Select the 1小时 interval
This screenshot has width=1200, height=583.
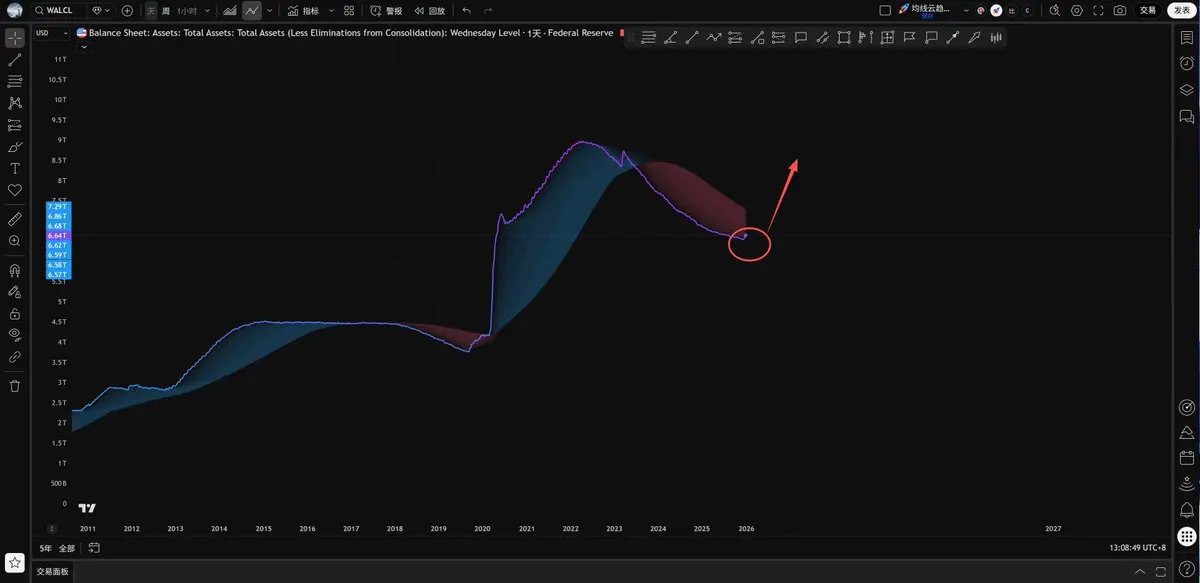(187, 10)
